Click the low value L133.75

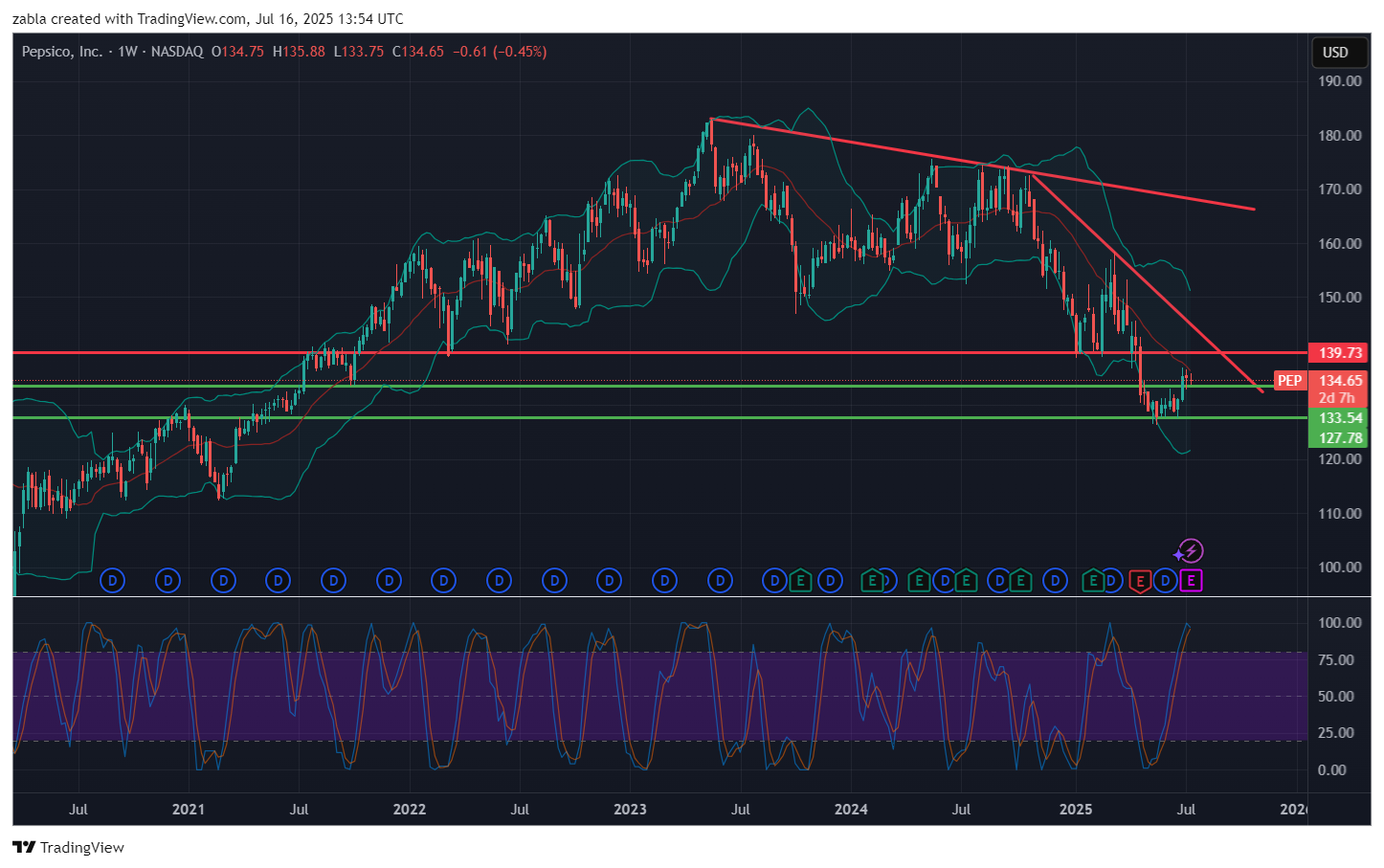(359, 52)
